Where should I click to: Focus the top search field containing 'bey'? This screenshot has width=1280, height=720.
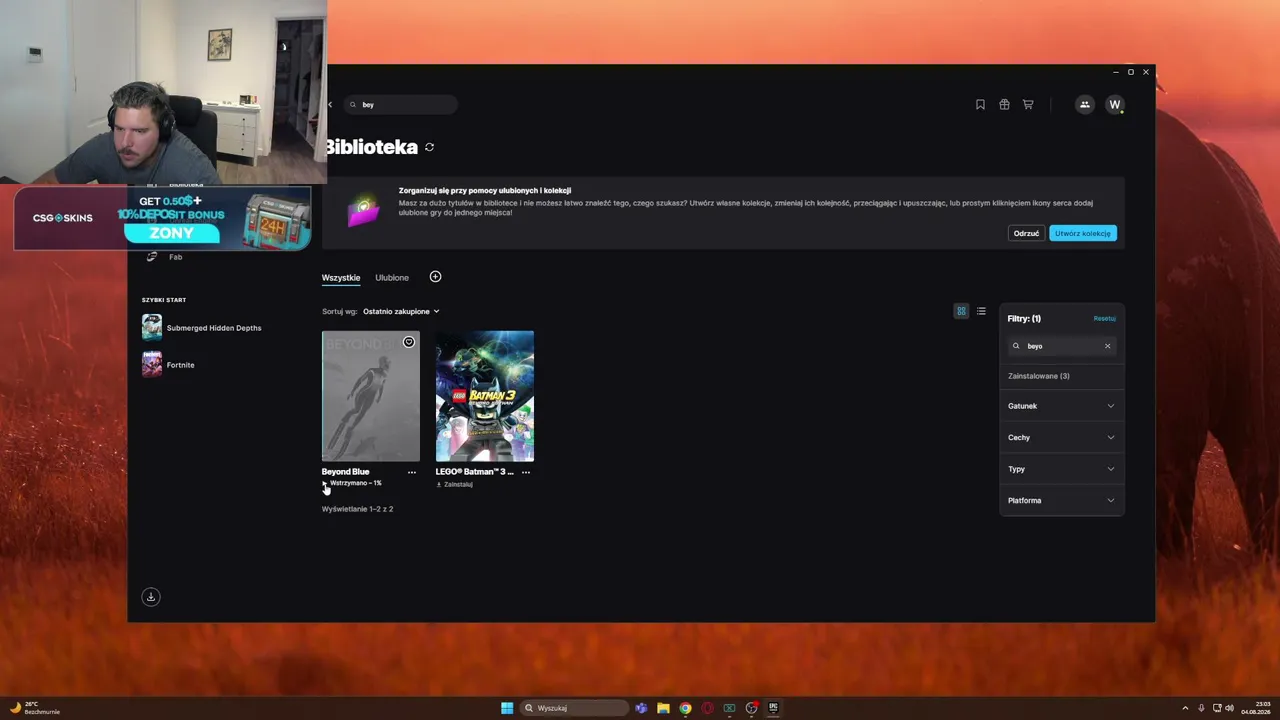402,104
